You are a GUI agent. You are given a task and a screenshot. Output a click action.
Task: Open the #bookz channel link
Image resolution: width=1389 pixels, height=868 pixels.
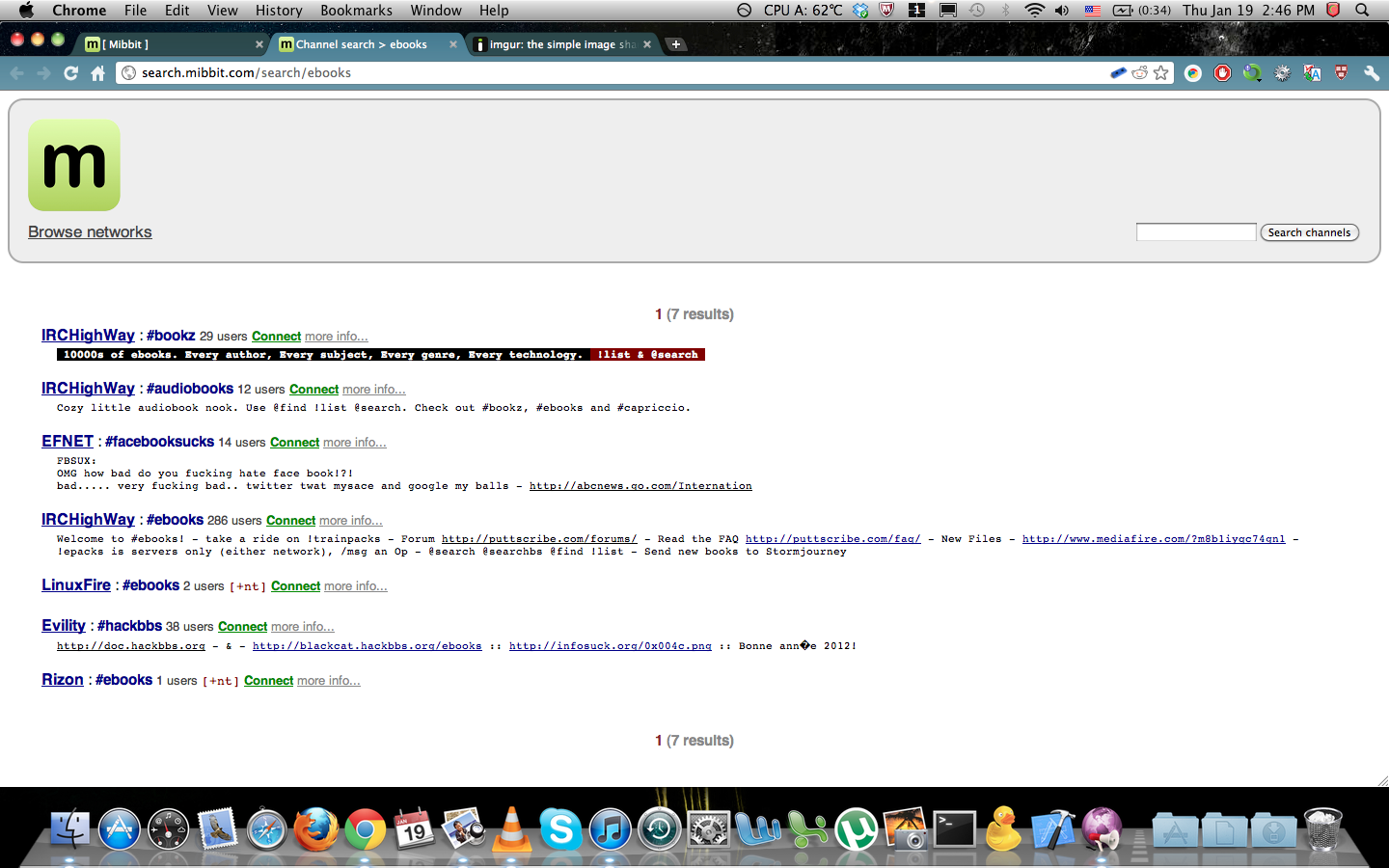(x=171, y=336)
